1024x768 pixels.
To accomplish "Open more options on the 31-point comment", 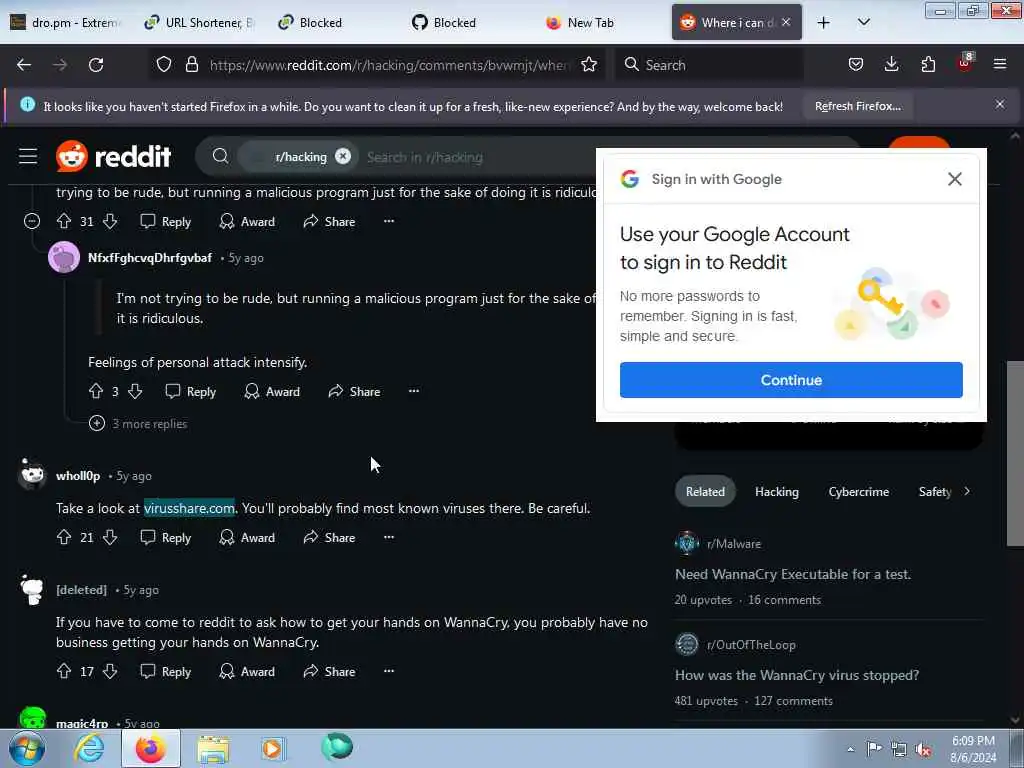I will 389,221.
